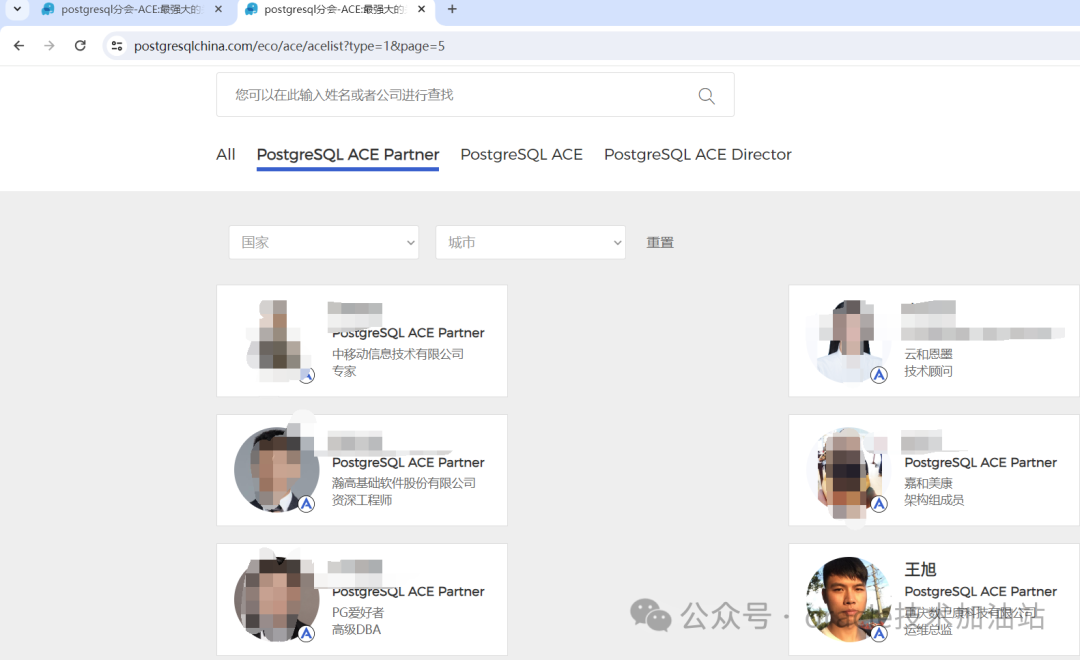Click the 重置 reset link
1080x660 pixels.
coord(660,243)
